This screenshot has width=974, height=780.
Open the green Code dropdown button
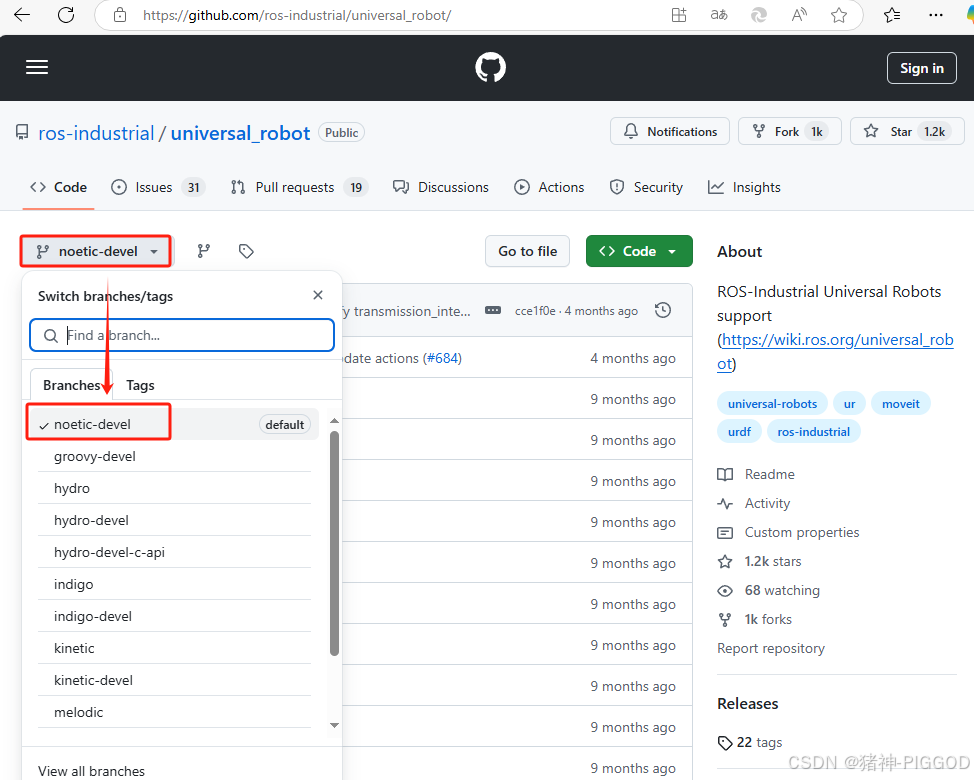pos(639,251)
